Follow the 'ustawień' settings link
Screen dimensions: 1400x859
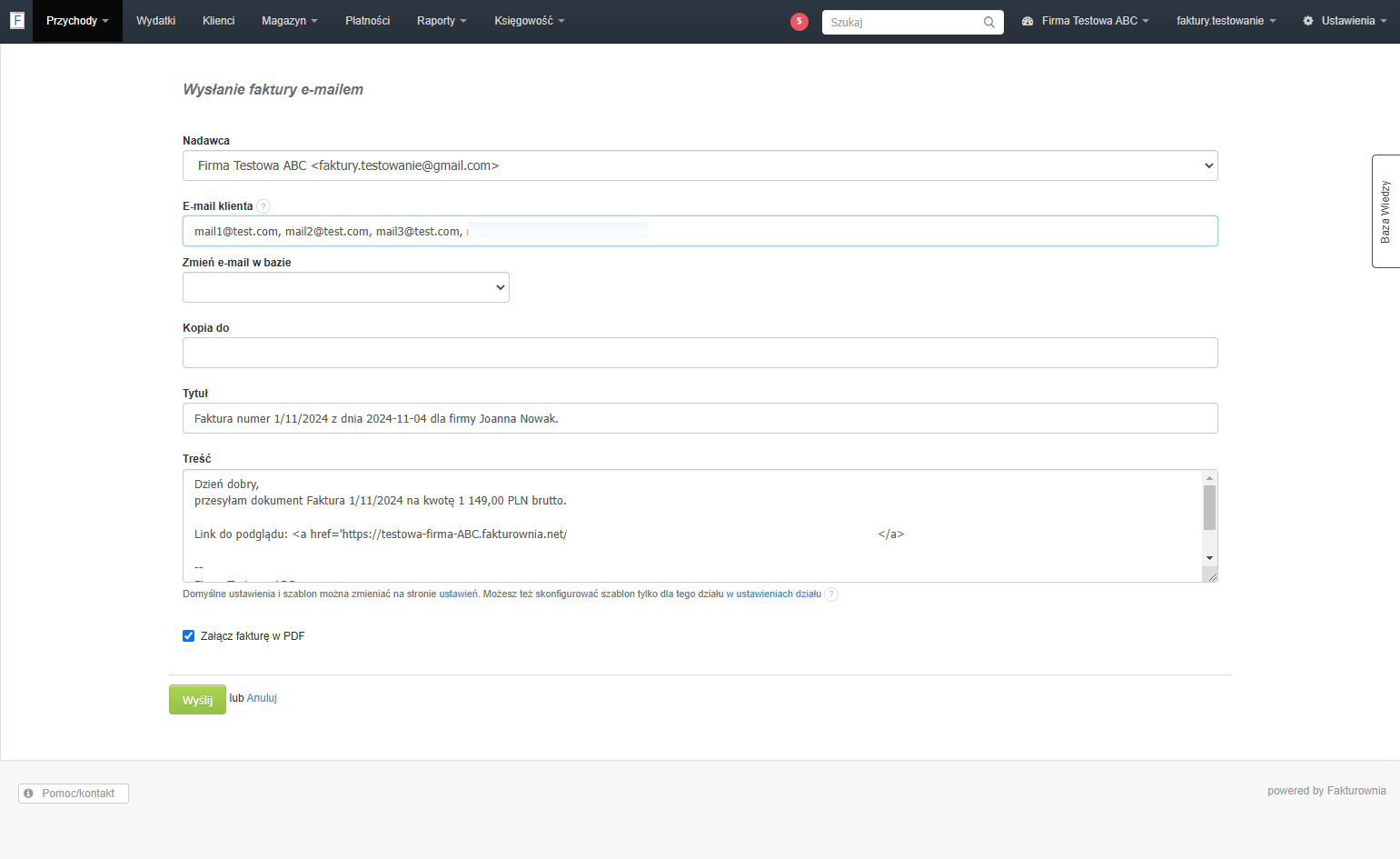(458, 594)
